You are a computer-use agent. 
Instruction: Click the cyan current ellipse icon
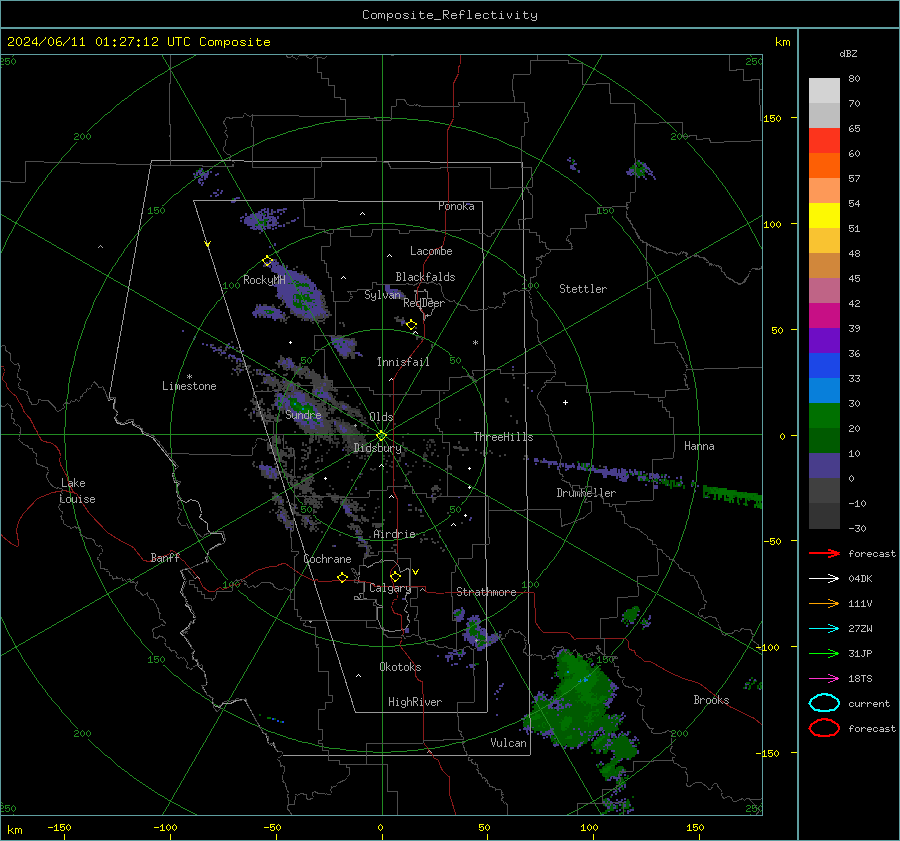click(x=824, y=703)
